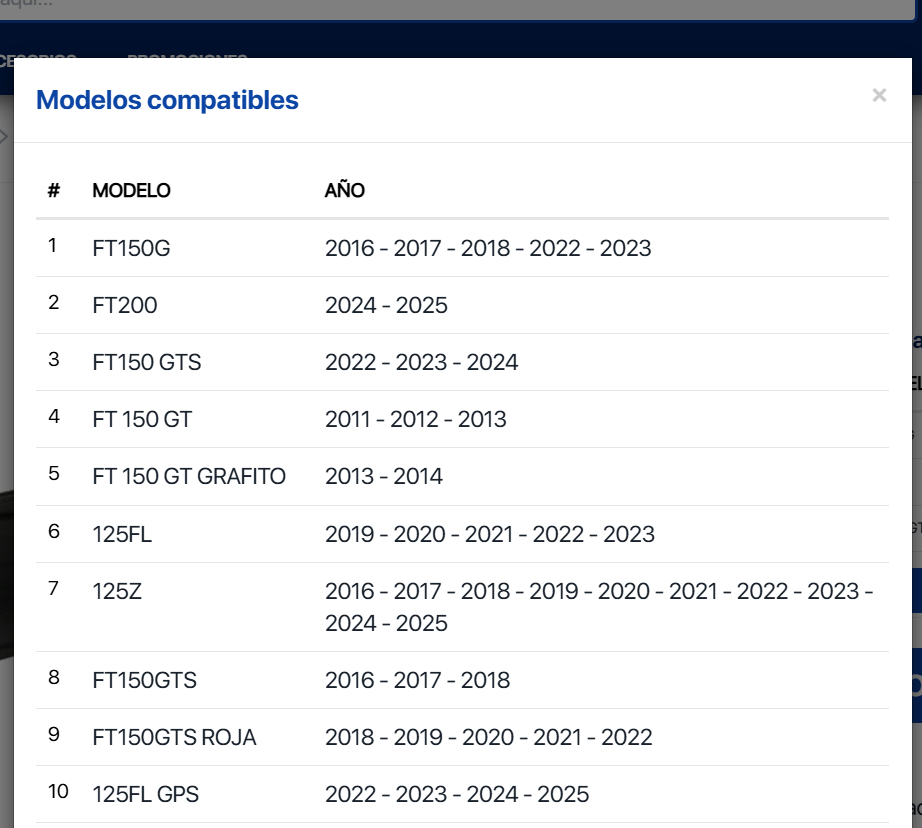Click the FT 150 GT model in row 4

(142, 419)
